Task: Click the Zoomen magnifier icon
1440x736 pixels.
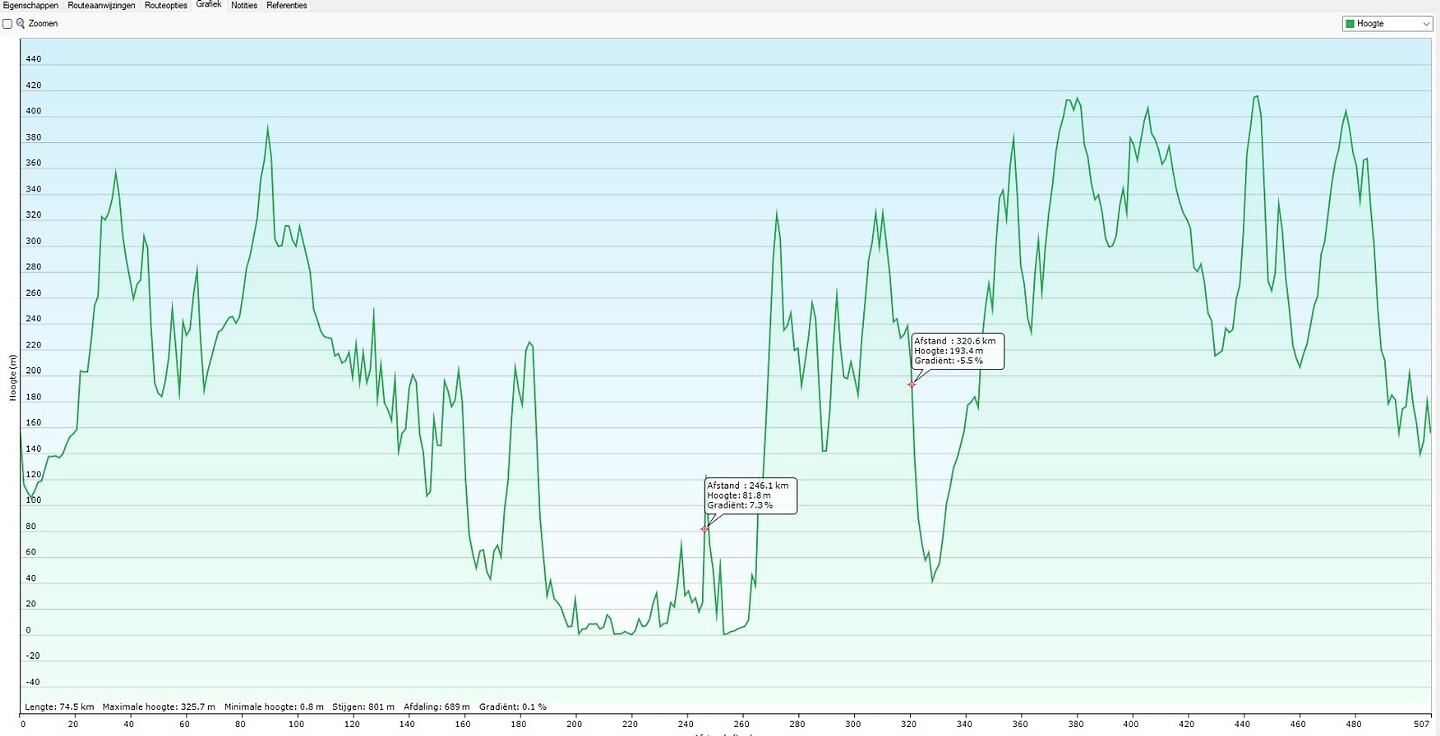Action: click(20, 23)
